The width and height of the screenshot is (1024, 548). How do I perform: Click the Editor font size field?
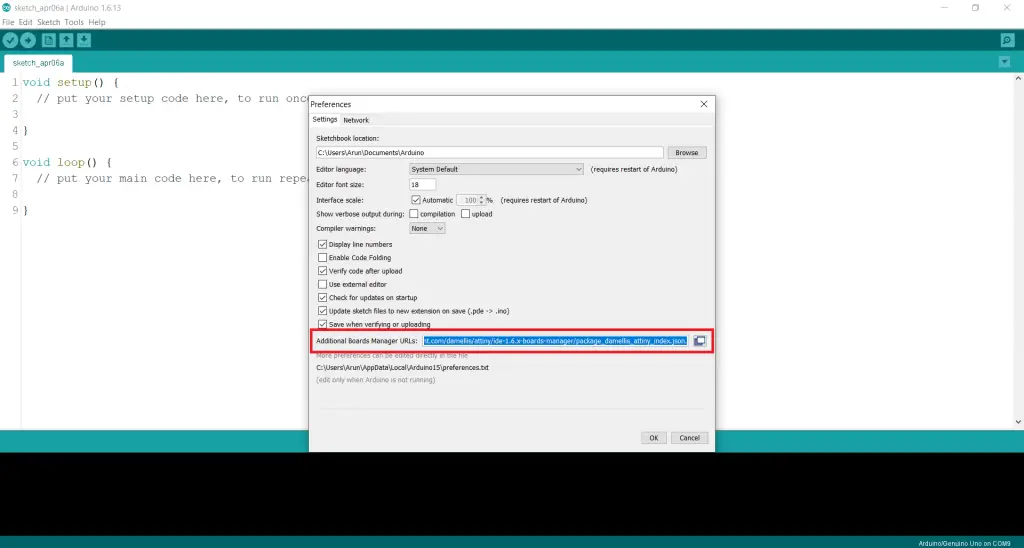(422, 185)
